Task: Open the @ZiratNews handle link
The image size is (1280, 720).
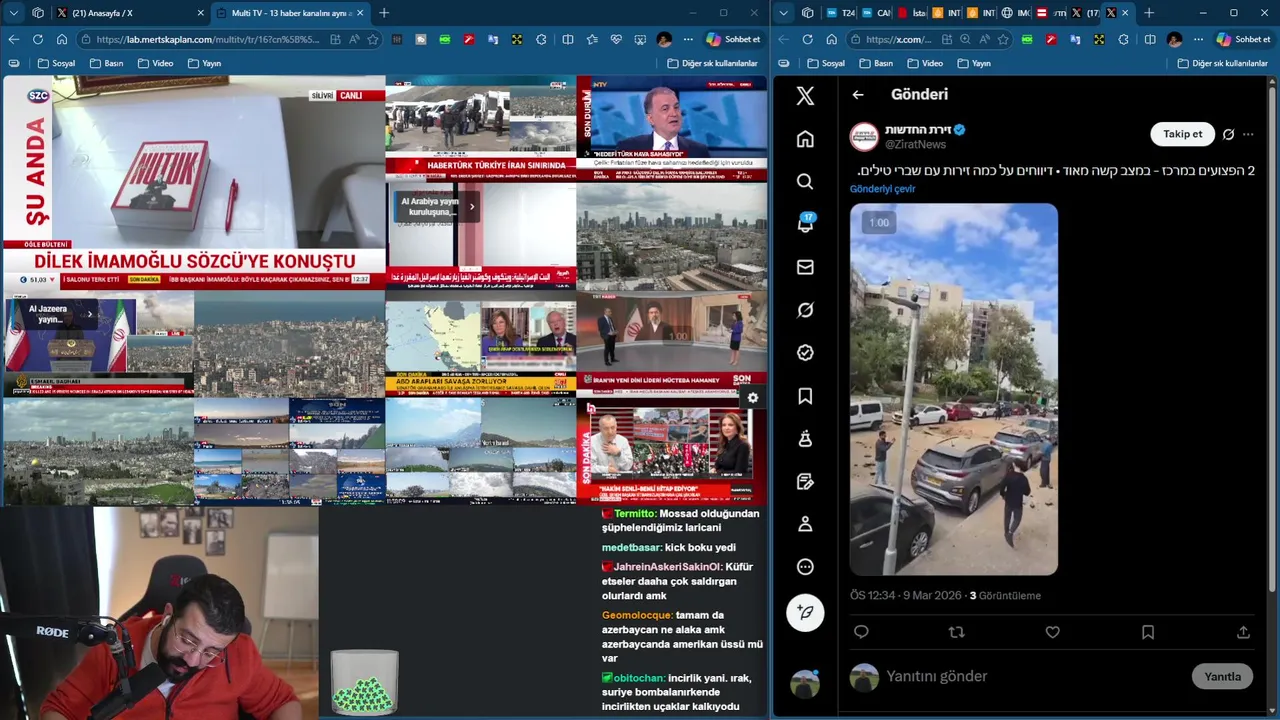Action: [x=915, y=145]
